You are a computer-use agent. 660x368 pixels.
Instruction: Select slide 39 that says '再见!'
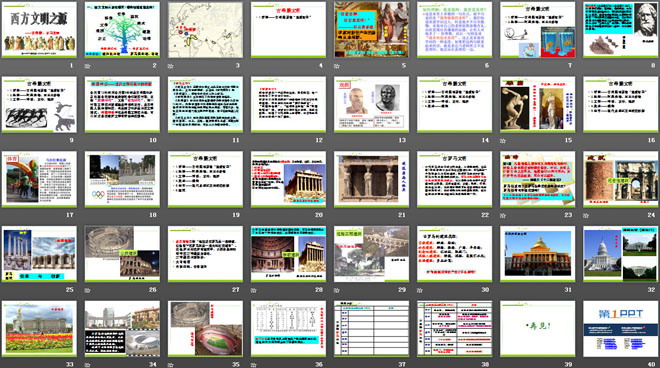coord(538,329)
